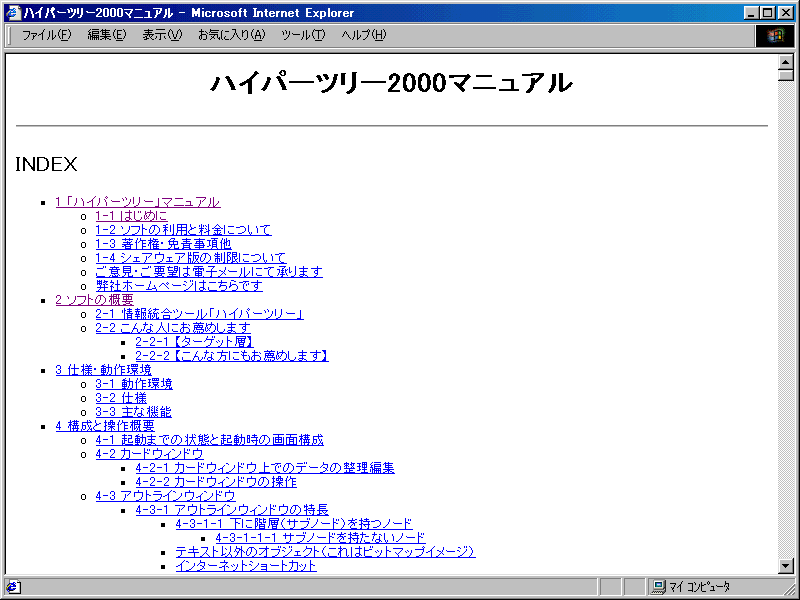The height and width of the screenshot is (600, 800).
Task: Click the scrollbar down arrow
Action: coord(786,566)
